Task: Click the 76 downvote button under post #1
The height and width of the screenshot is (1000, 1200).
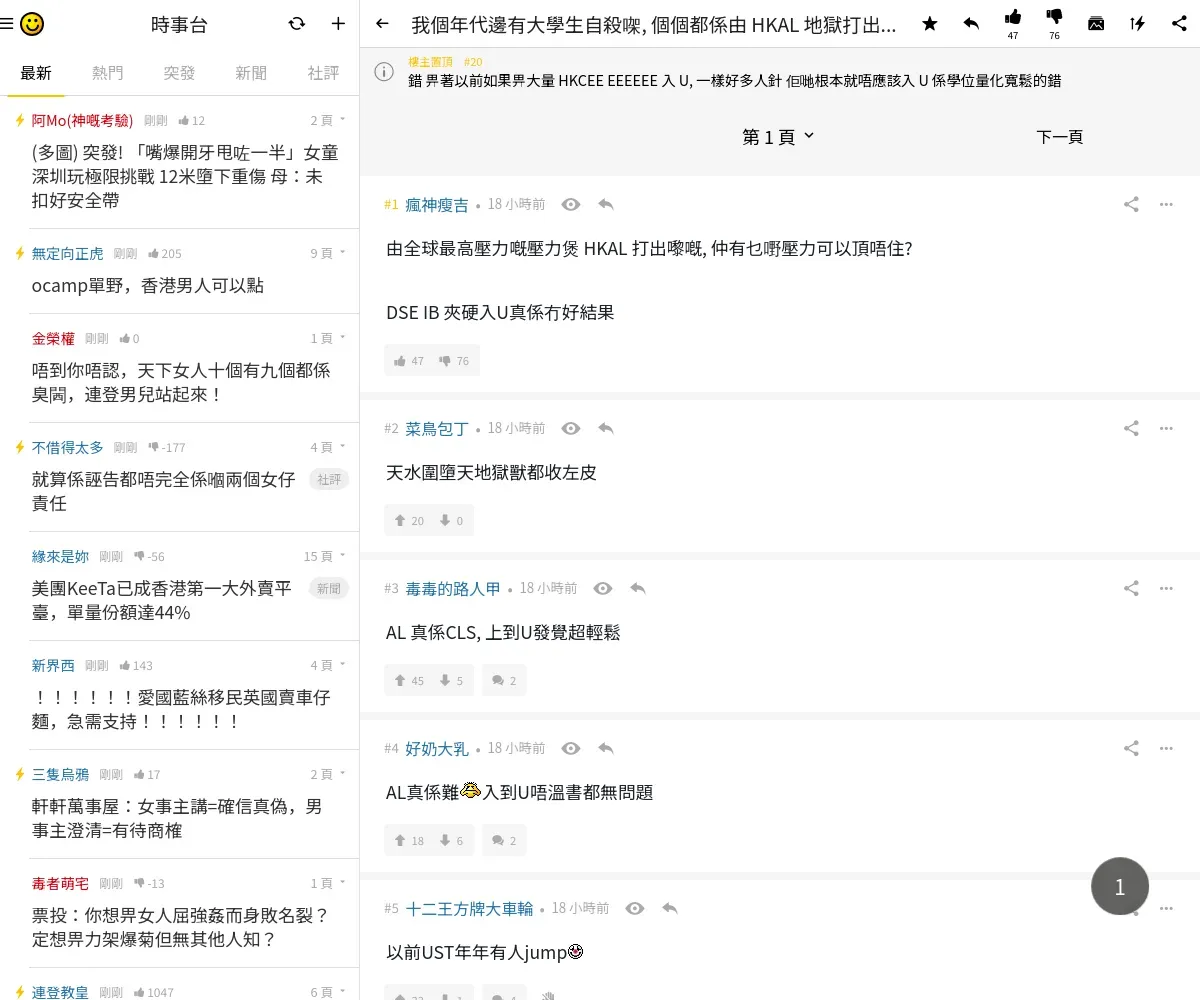Action: click(x=454, y=360)
